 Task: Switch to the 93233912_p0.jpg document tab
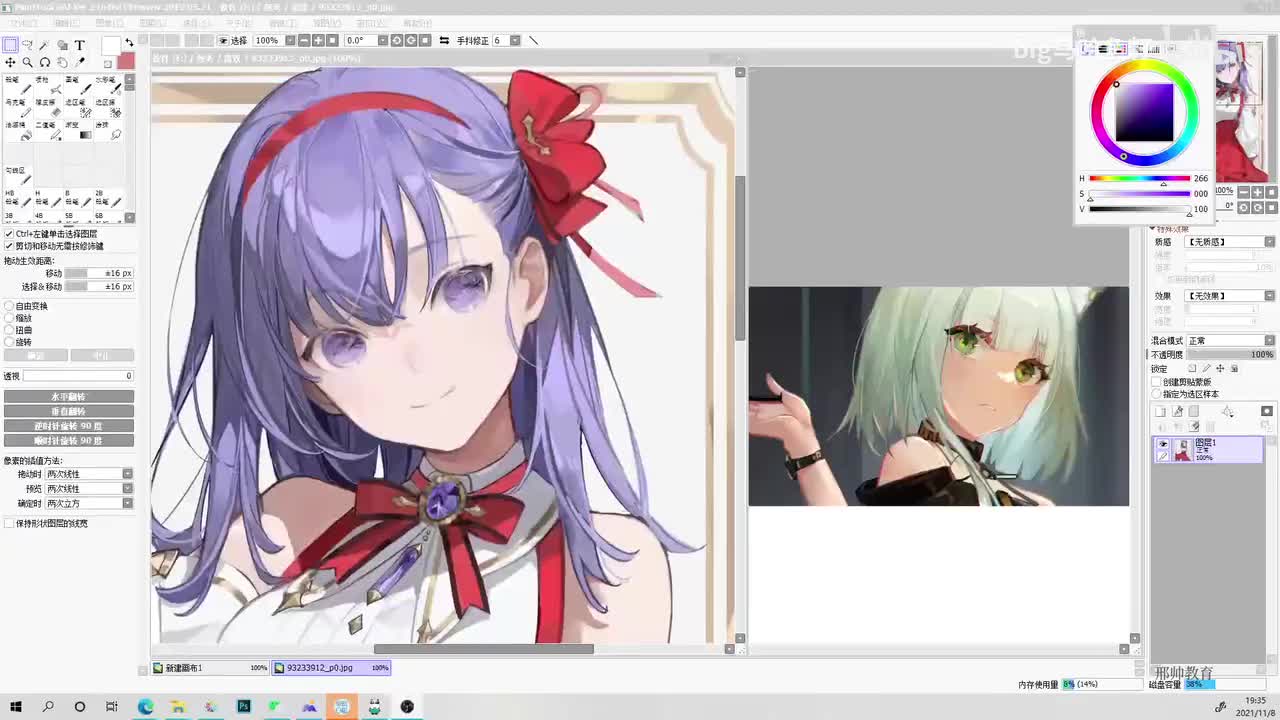[x=332, y=668]
